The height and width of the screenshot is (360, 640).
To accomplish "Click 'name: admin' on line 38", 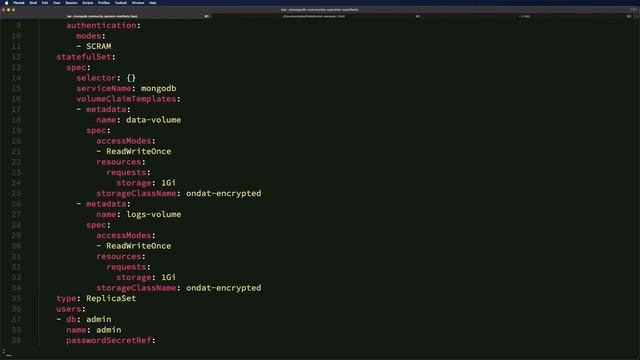I will coord(93,330).
